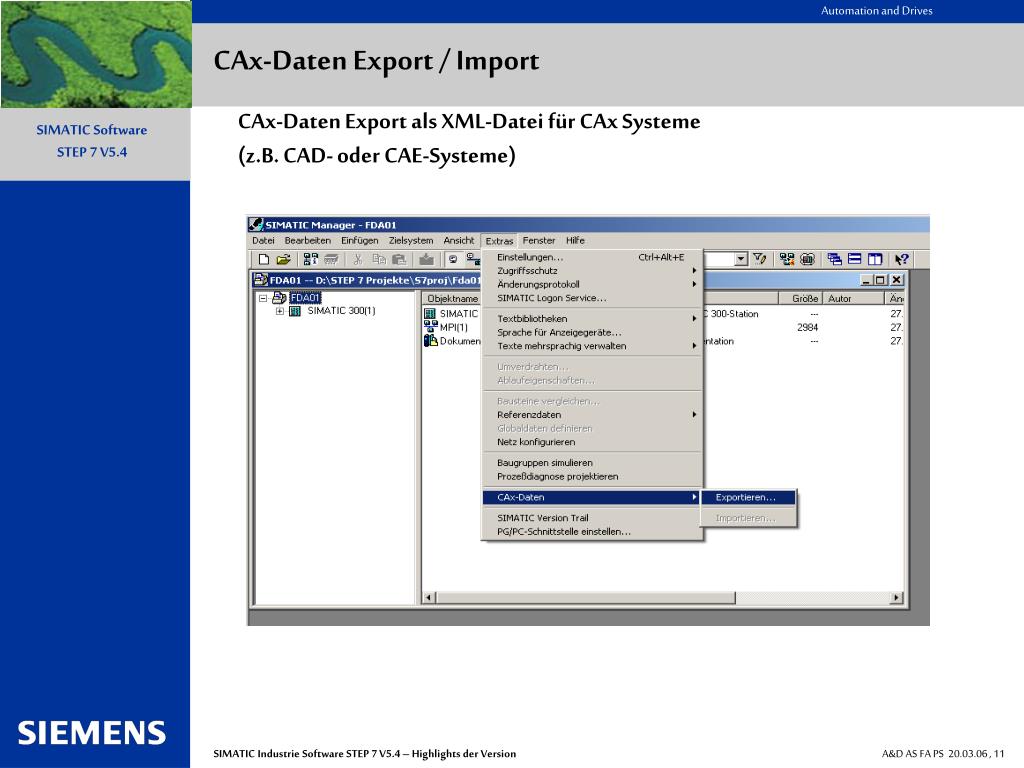Choose Prozeßdiagnose projektieren entry

[592, 476]
